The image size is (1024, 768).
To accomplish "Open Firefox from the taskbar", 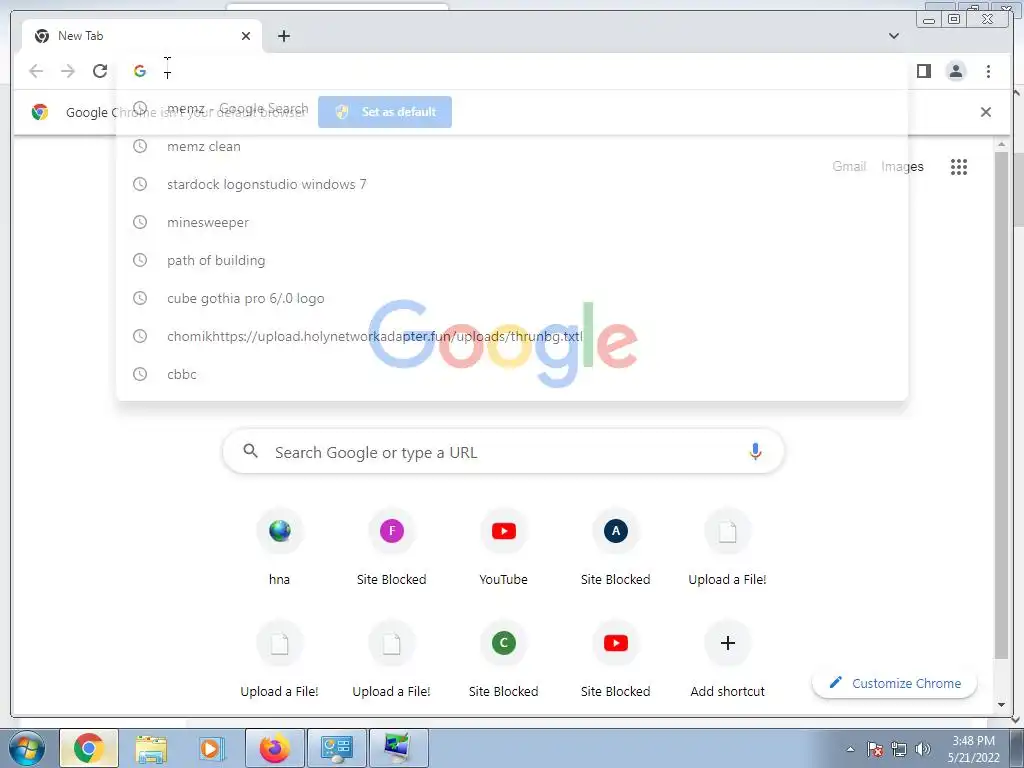I will click(x=274, y=748).
